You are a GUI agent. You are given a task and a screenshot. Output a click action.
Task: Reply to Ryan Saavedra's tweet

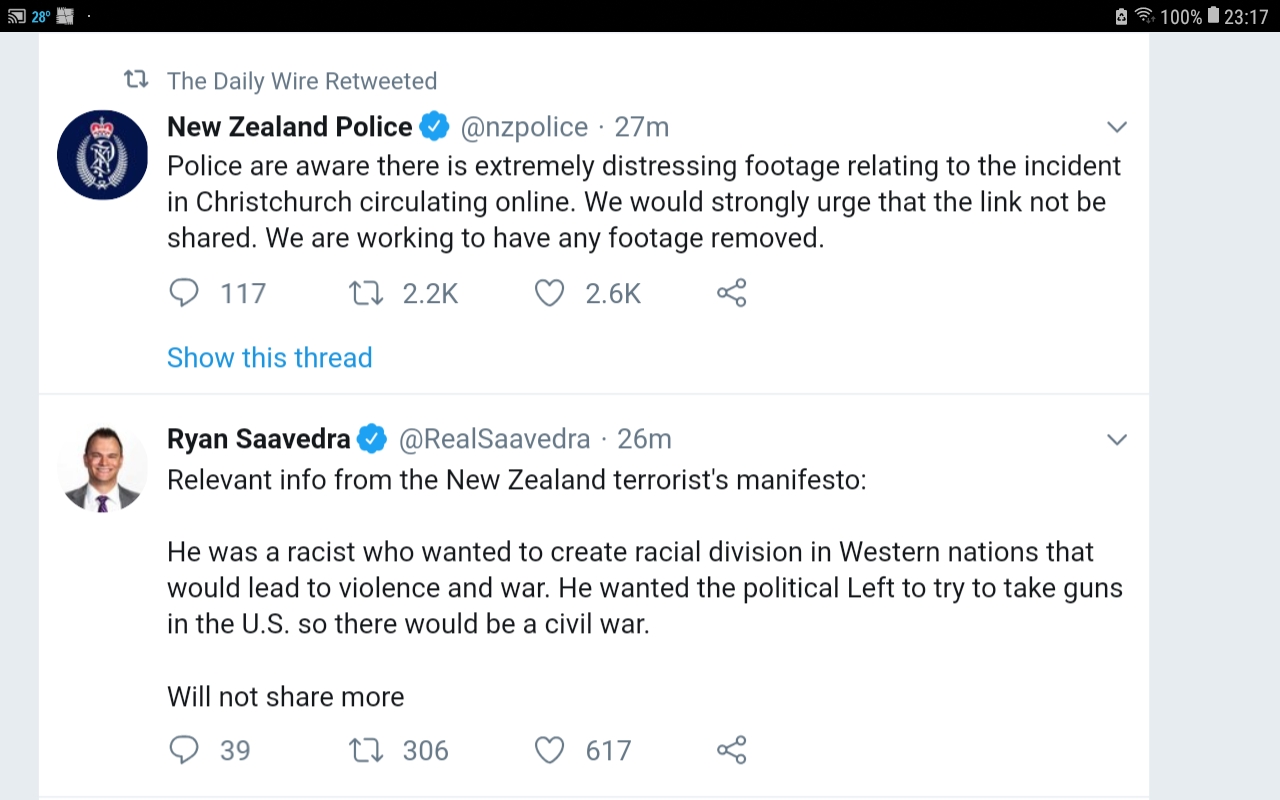[184, 750]
